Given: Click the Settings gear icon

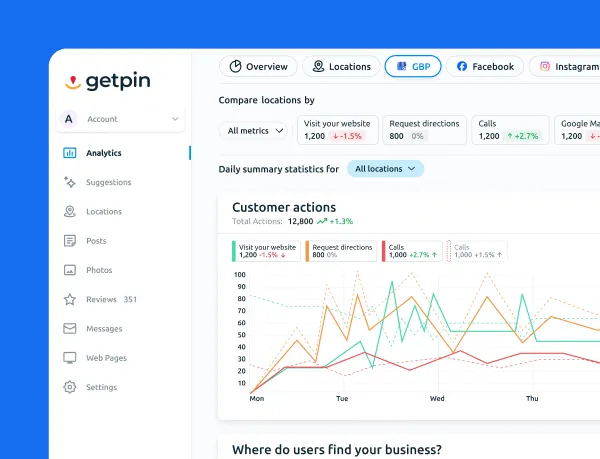Looking at the screenshot, I should click(x=70, y=387).
